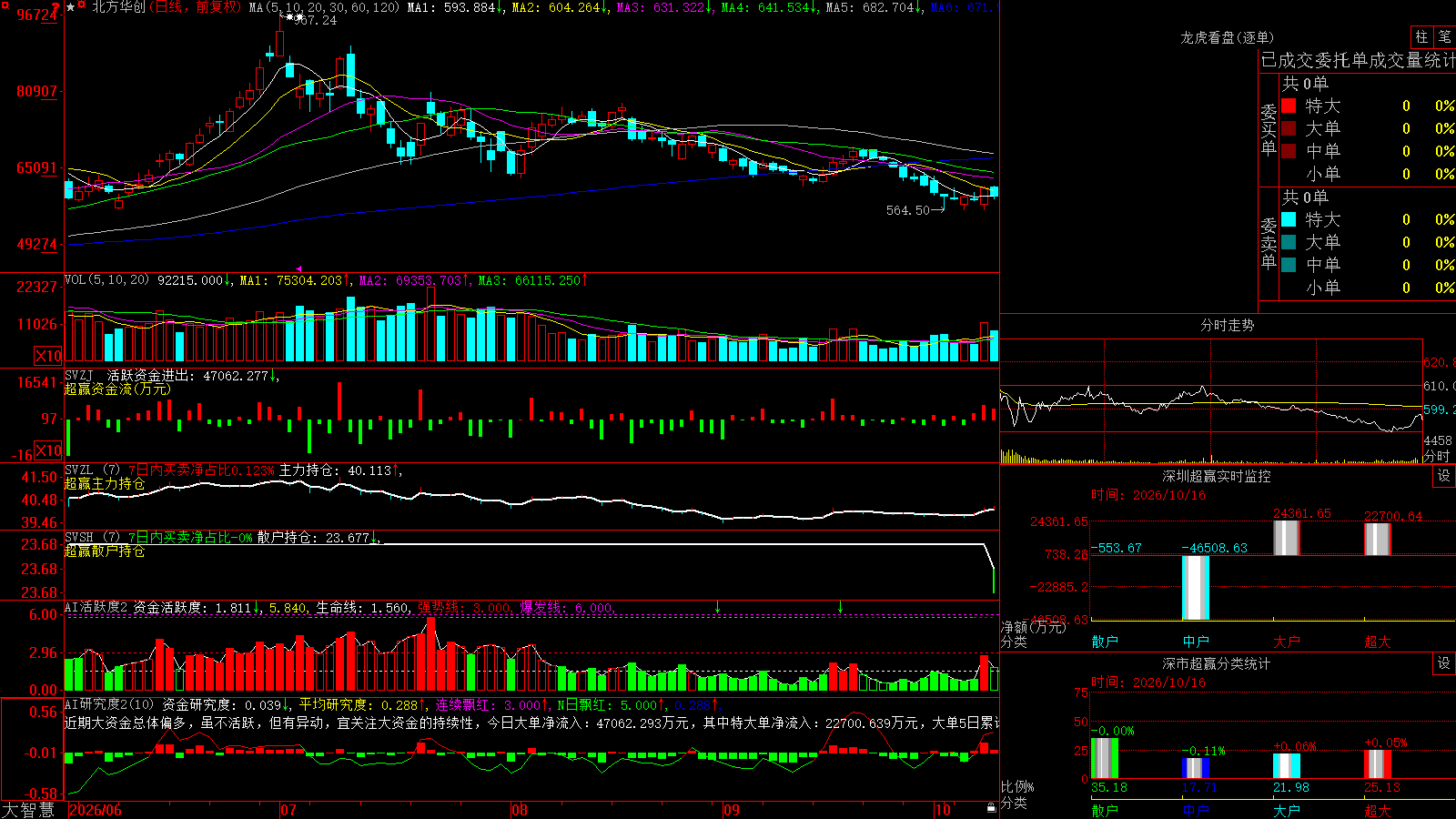This screenshot has width=1456, height=819.
Task: Click the star favorite icon beside 北方华创
Action: pyautogui.click(x=71, y=7)
